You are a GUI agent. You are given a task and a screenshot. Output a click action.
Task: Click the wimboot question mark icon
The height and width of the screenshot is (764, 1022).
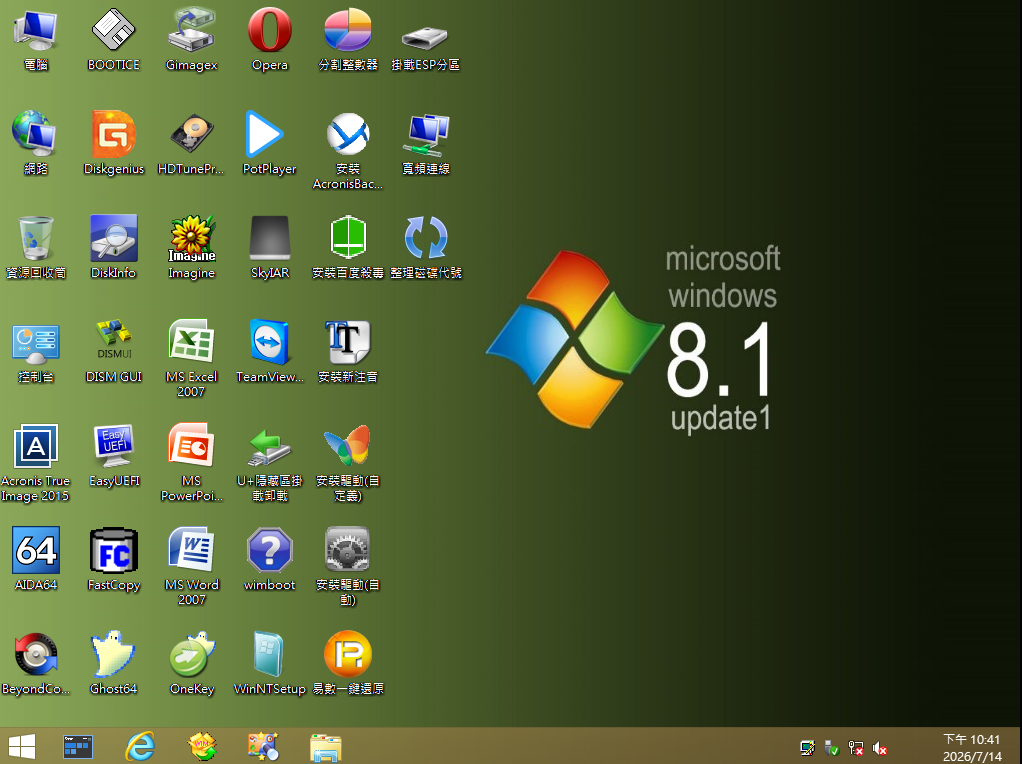(269, 559)
